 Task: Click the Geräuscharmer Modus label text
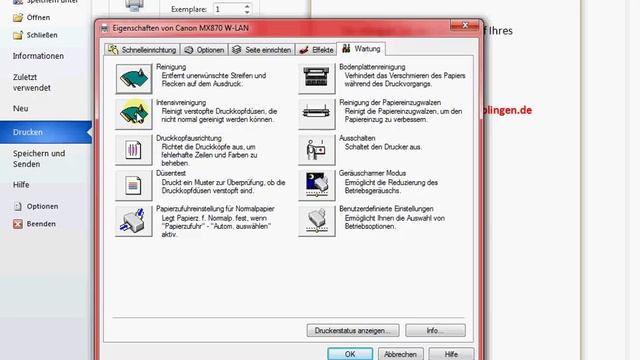click(x=373, y=173)
